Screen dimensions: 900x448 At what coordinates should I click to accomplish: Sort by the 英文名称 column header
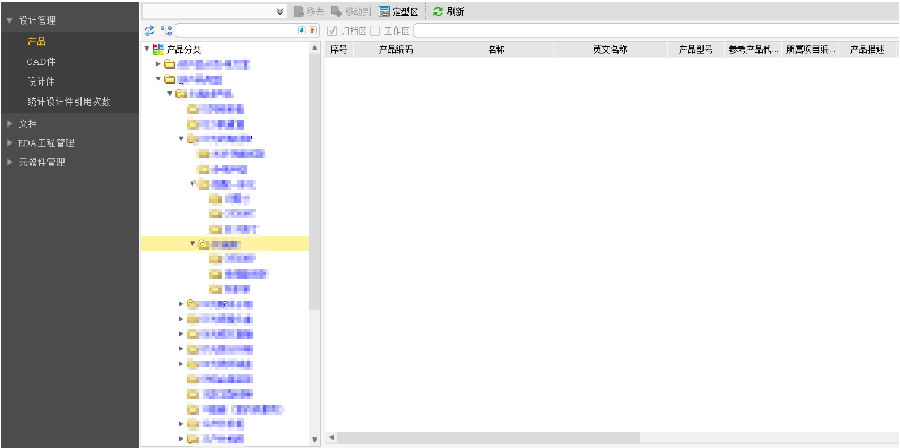tap(610, 50)
